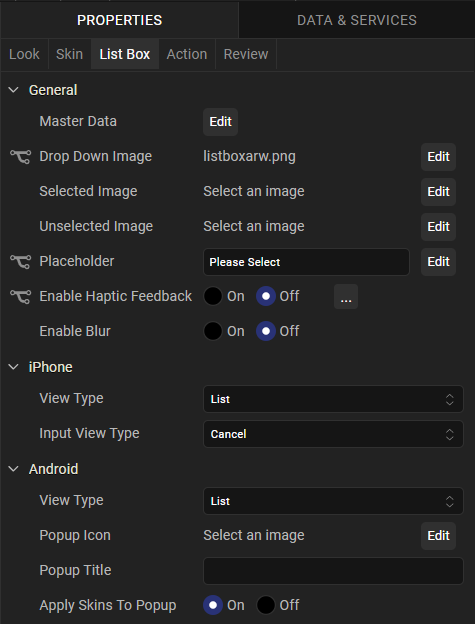Edit the Popup Icon image

coord(438,536)
